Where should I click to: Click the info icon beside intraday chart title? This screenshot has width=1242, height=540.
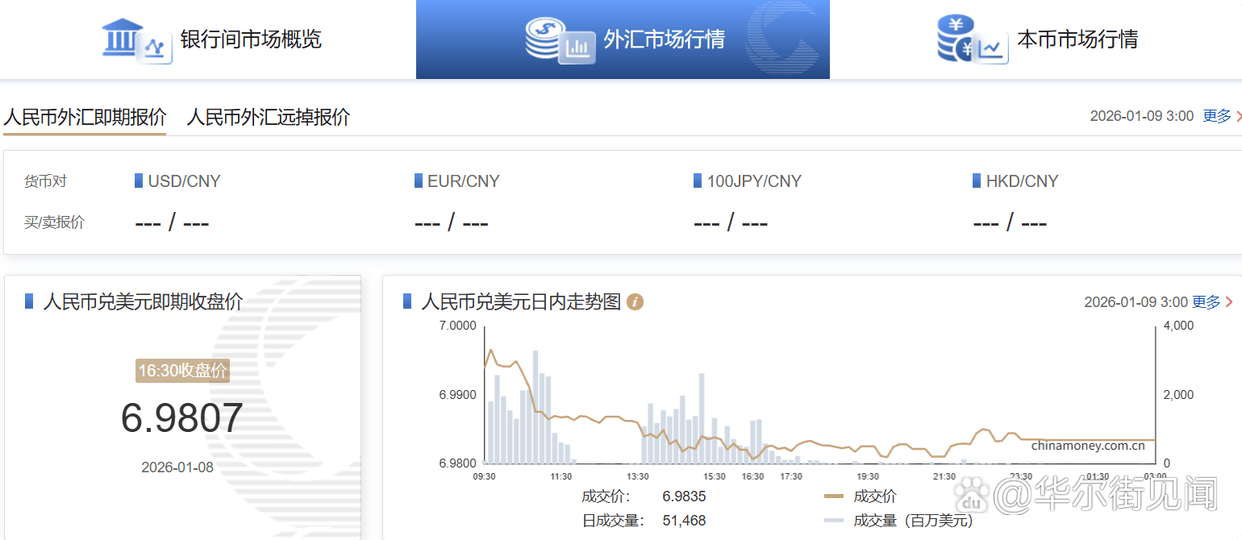[x=635, y=302]
